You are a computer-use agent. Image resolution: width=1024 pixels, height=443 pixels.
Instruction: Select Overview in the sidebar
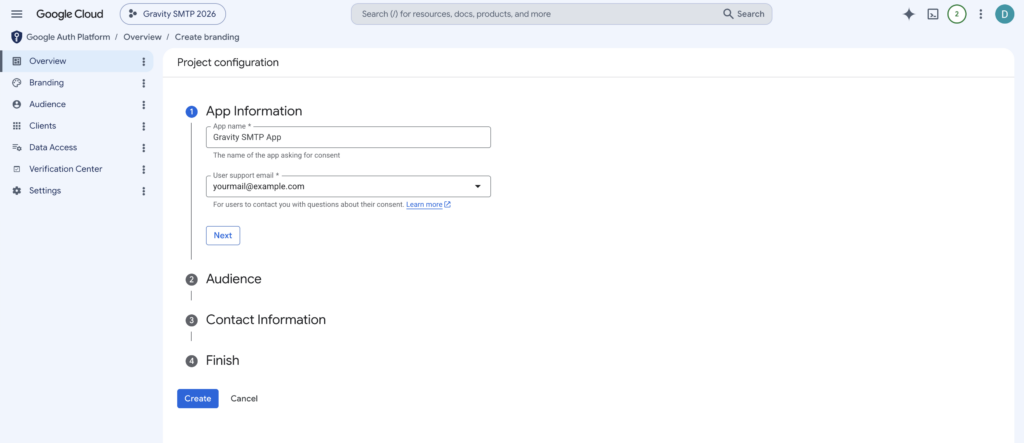pos(76,61)
